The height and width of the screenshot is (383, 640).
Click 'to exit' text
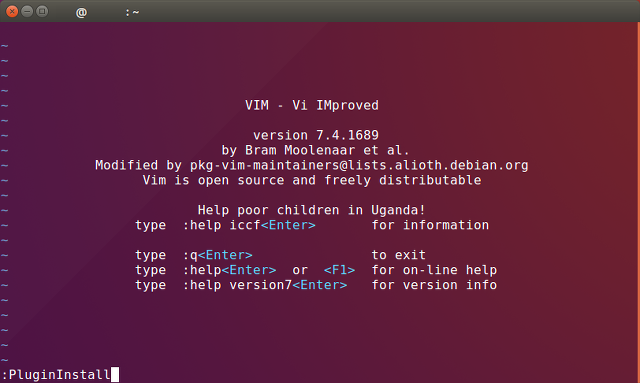(398, 255)
